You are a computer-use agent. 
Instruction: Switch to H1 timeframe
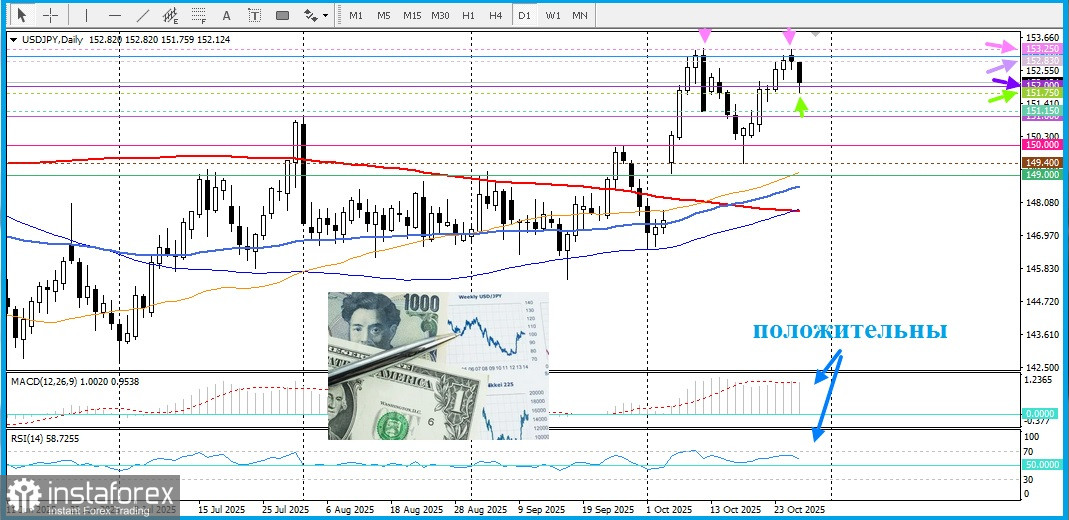pos(468,15)
